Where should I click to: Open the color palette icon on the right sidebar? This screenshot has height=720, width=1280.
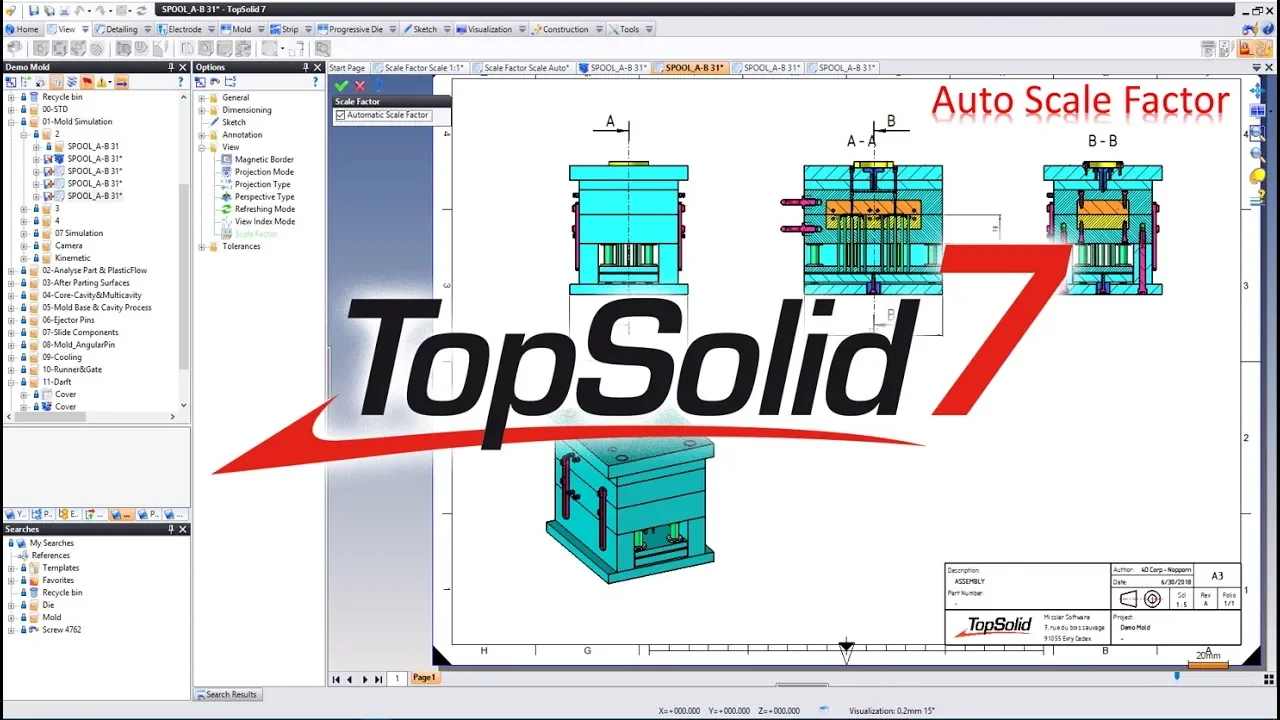[1258, 176]
